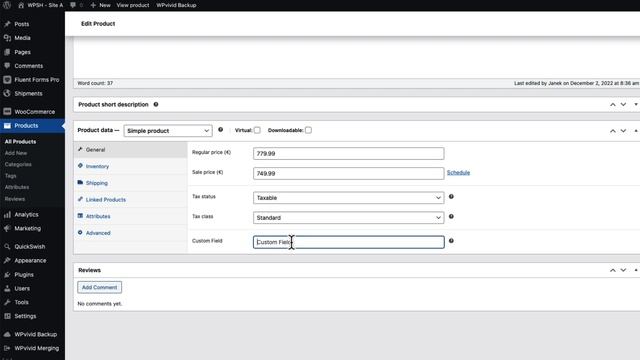640x360 pixels.
Task: Click the Add Comment button
Action: [x=100, y=287]
